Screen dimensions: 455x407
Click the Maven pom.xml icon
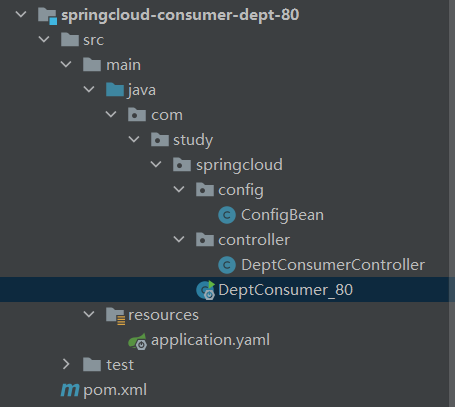click(70, 390)
